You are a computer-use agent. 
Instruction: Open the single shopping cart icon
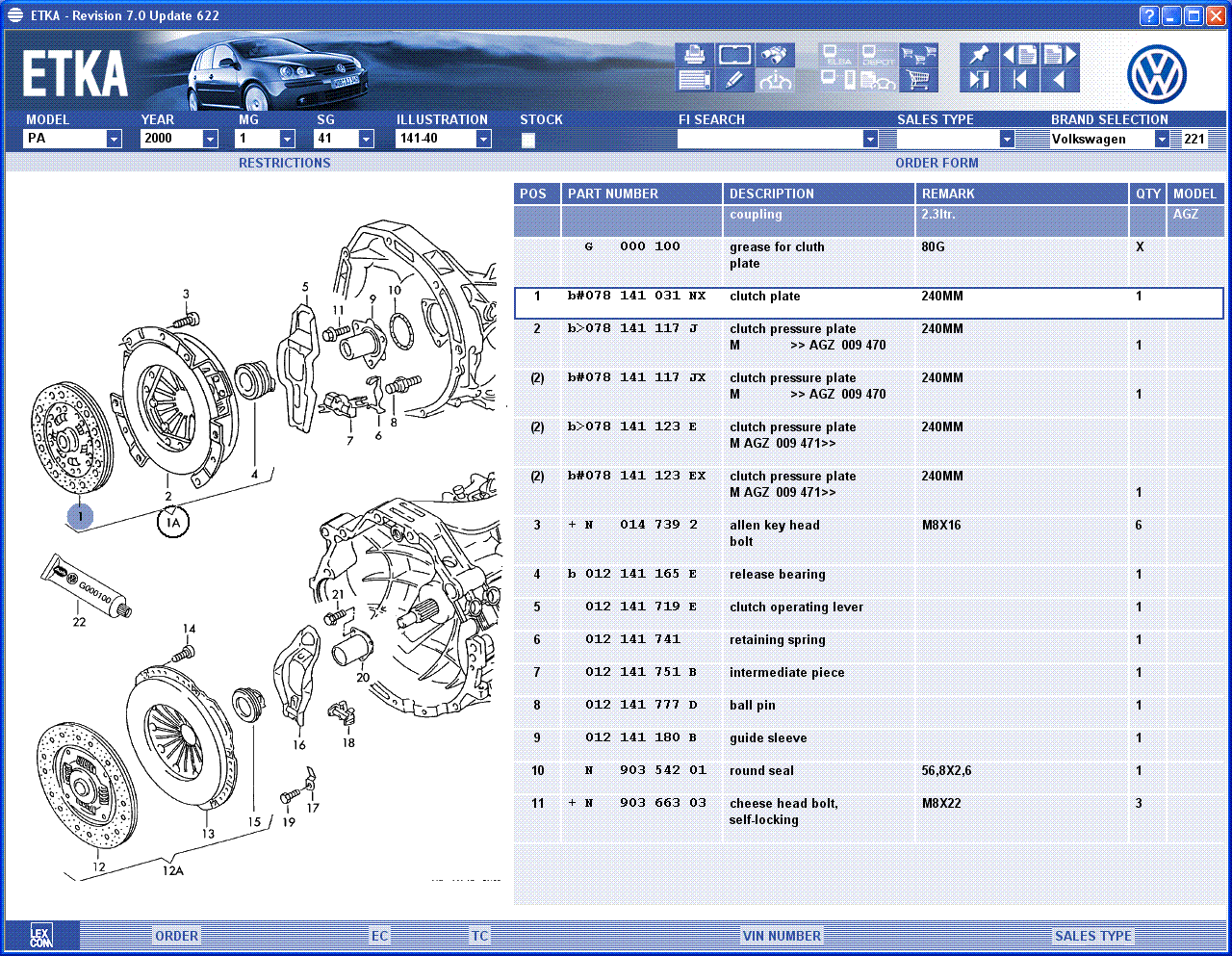coord(918,80)
